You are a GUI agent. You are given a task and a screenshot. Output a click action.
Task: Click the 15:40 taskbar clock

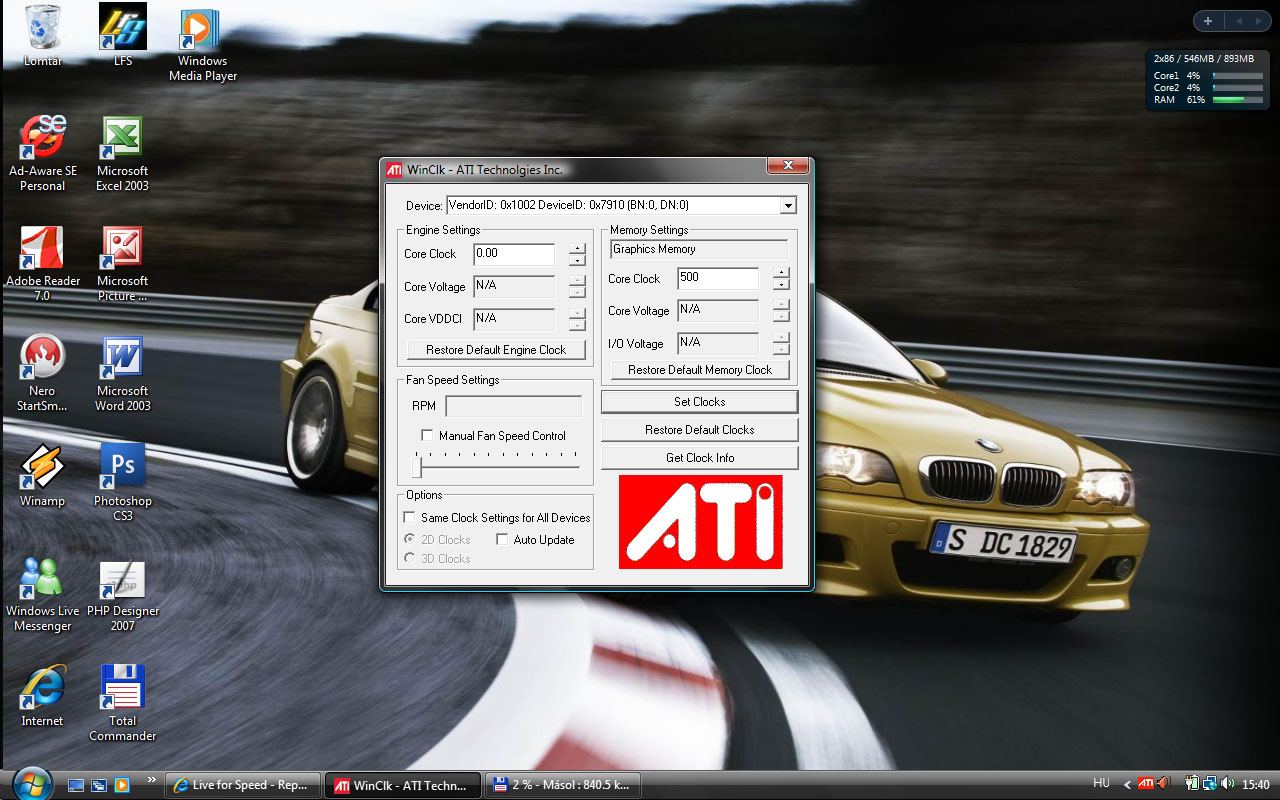(1255, 784)
